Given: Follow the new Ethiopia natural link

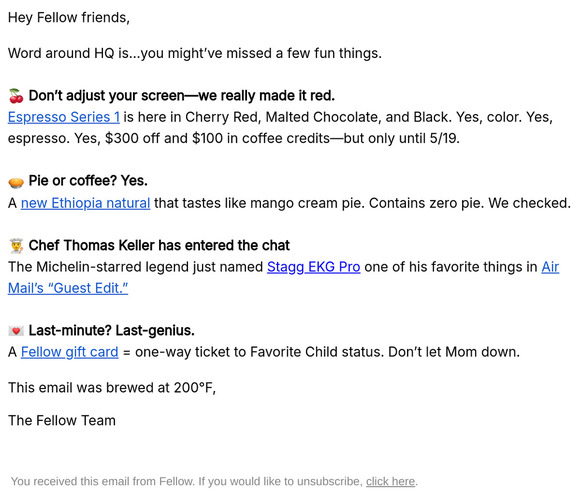Looking at the screenshot, I should pos(85,203).
